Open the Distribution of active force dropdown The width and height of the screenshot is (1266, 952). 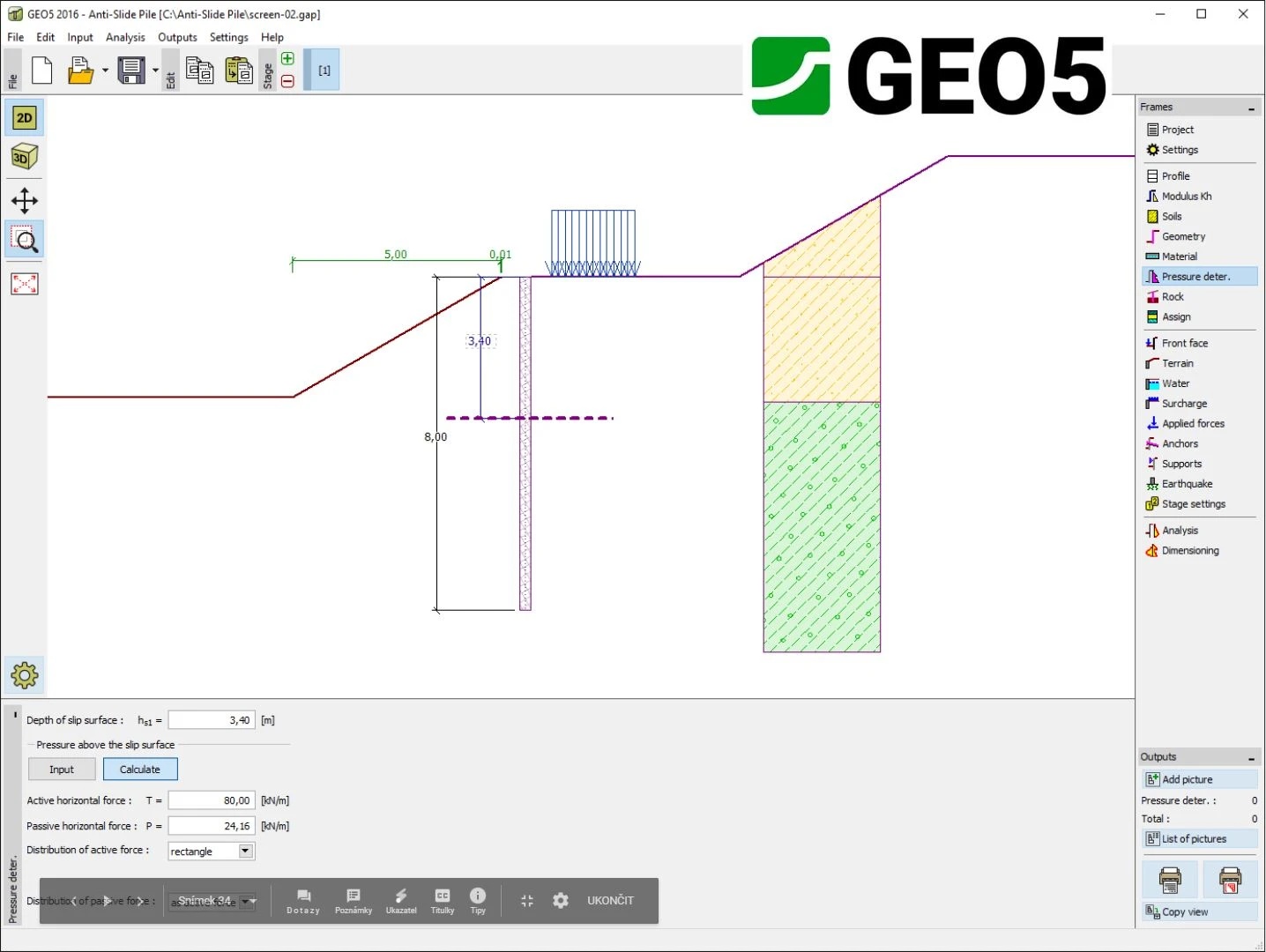(246, 852)
